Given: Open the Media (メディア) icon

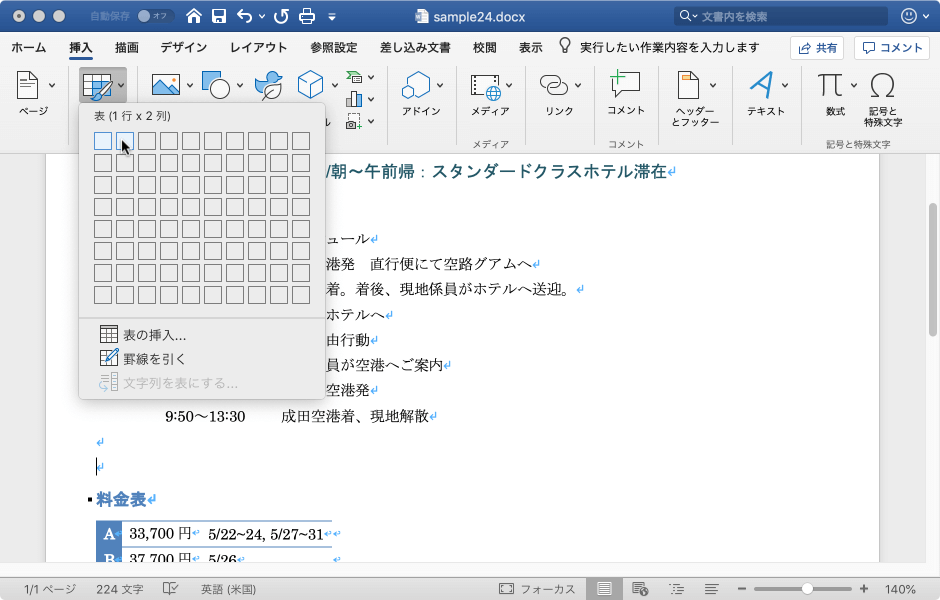Looking at the screenshot, I should point(486,87).
